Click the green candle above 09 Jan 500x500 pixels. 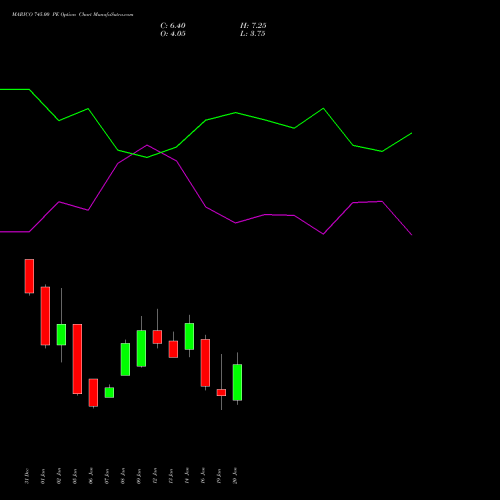click(x=141, y=348)
